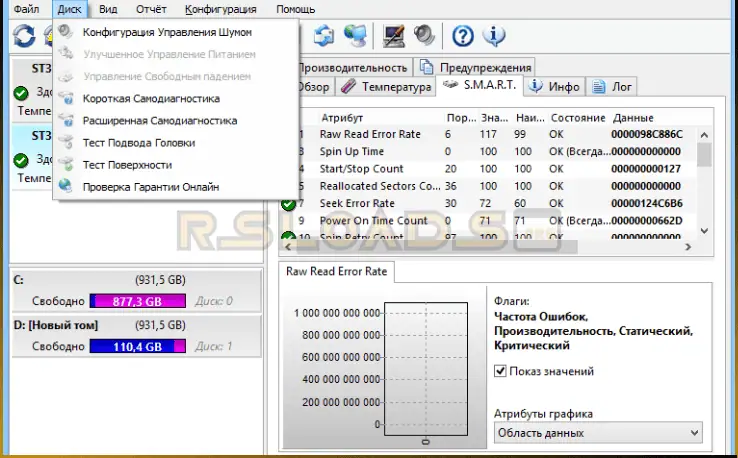Click the globe icon beside Проверка Гарантии Онлайн
This screenshot has width=738, height=458.
[x=66, y=187]
